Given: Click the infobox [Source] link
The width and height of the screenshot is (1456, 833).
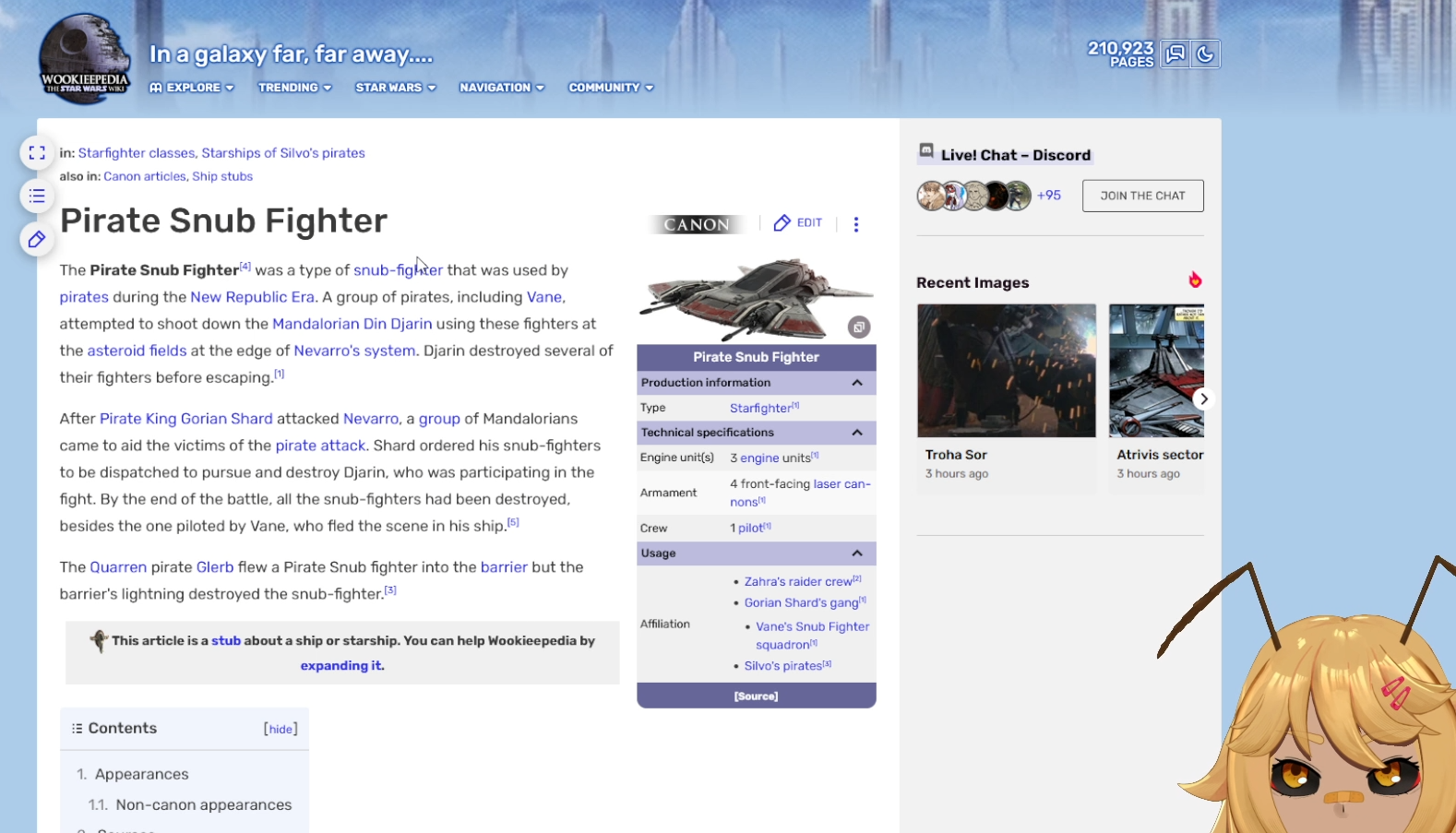Looking at the screenshot, I should coord(757,696).
